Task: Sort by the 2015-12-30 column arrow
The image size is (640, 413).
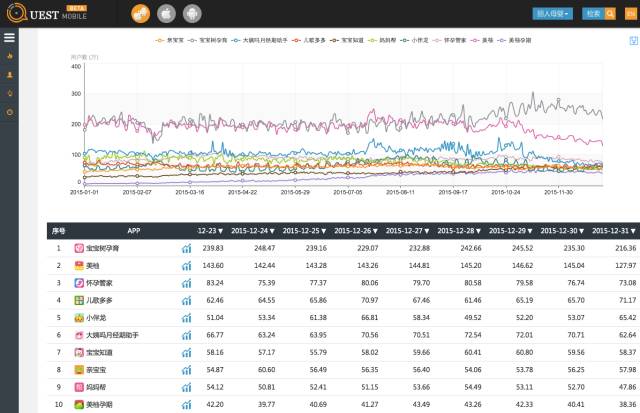Action: pos(581,231)
